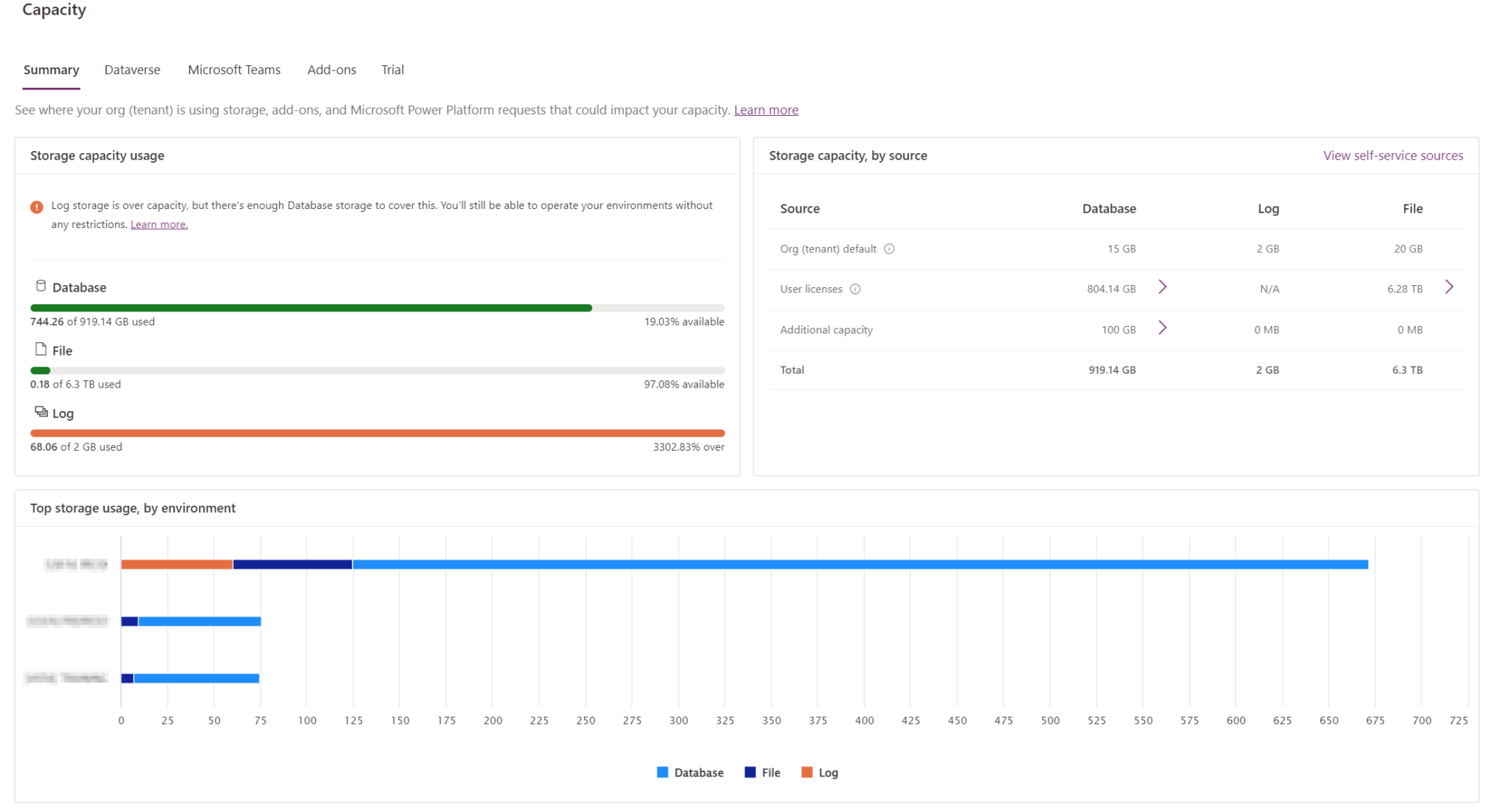This screenshot has height=812, width=1501.
Task: Open the View self-service sources link
Action: pyautogui.click(x=1393, y=155)
